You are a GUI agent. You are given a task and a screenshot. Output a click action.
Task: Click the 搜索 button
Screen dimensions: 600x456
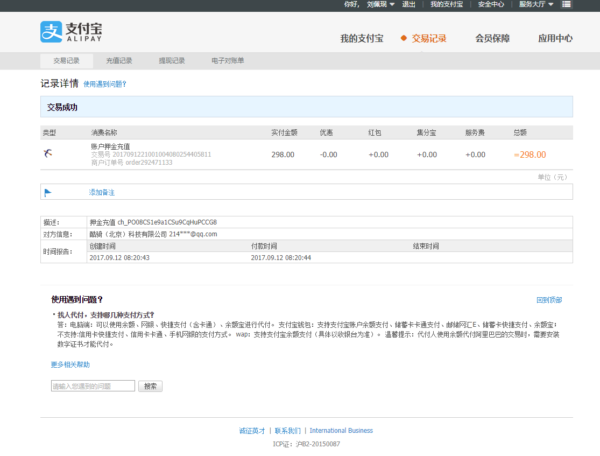150,385
